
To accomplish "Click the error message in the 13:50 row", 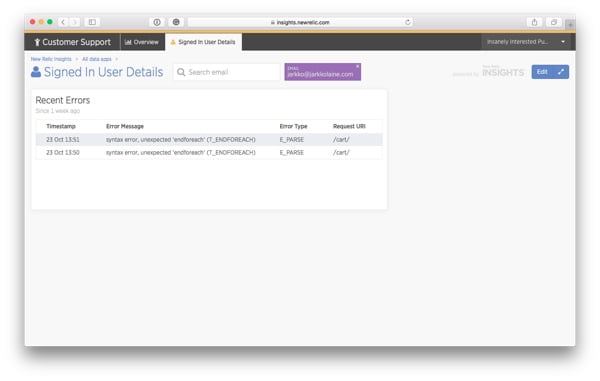I will (x=181, y=152).
